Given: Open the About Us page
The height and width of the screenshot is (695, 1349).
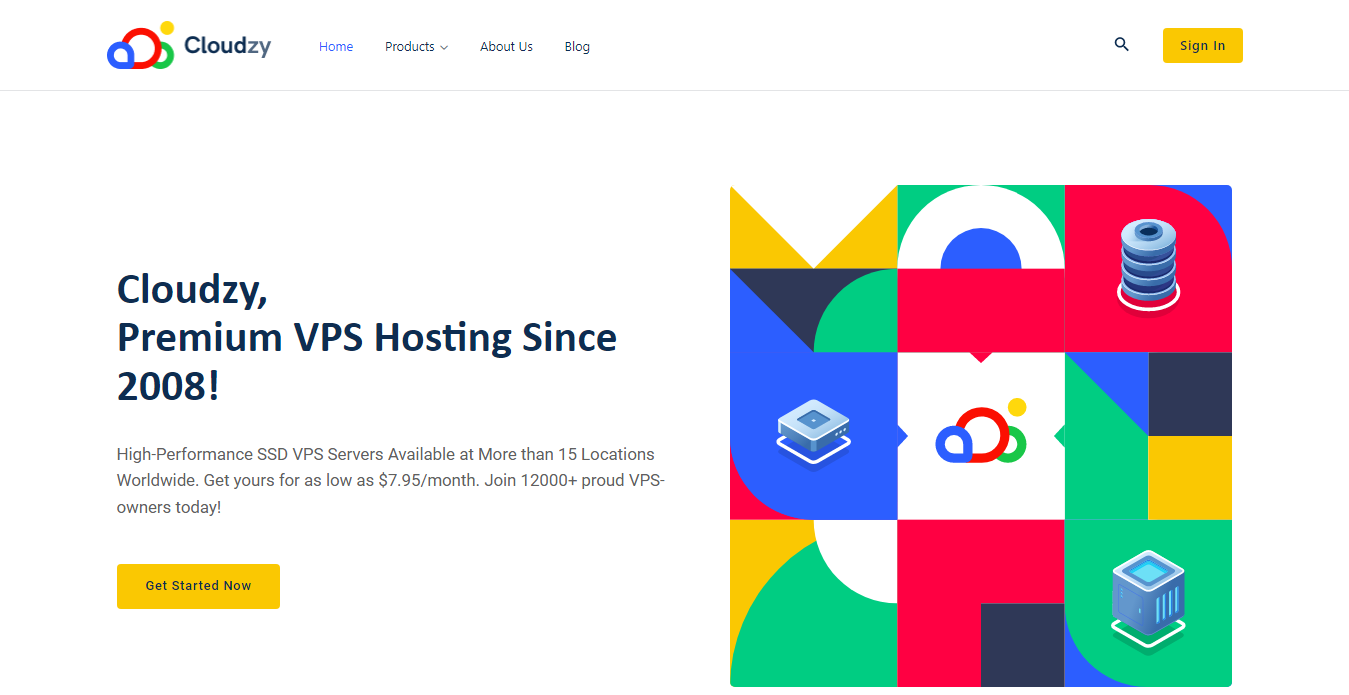Looking at the screenshot, I should [x=506, y=46].
